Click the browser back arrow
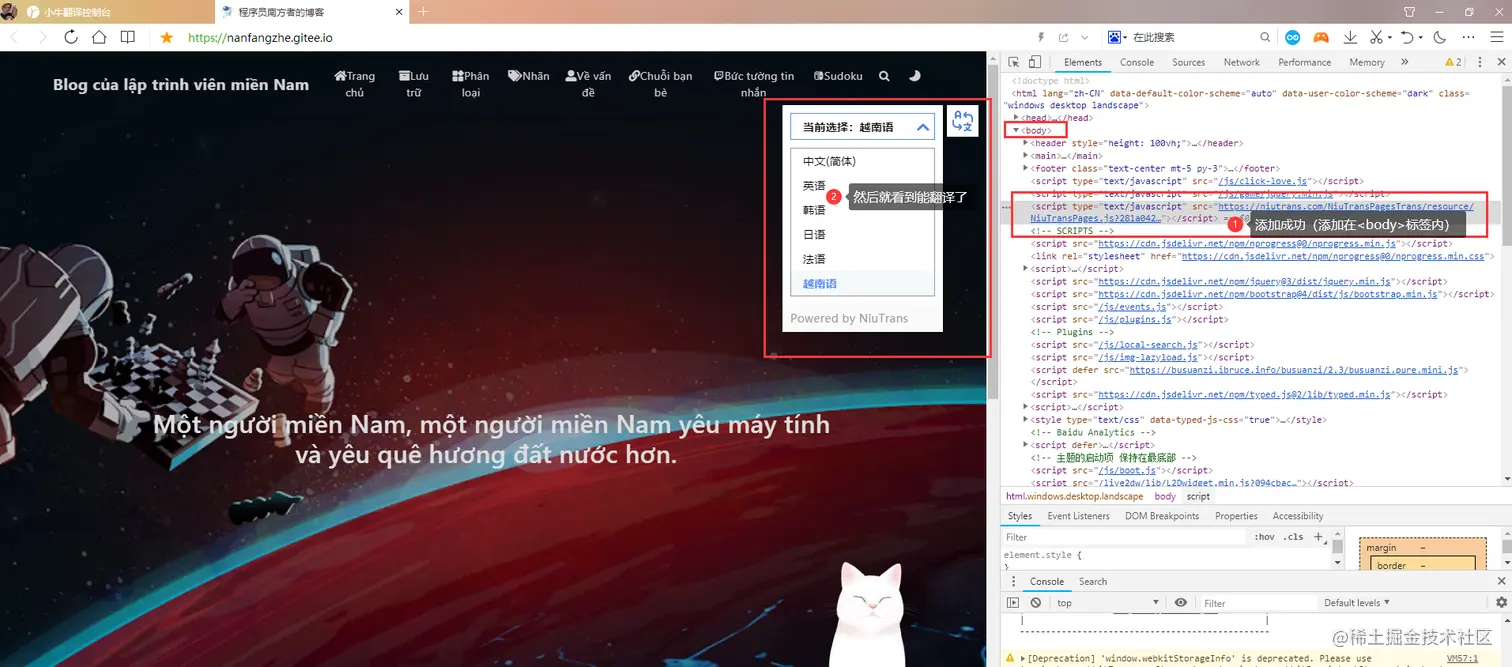Image resolution: width=1512 pixels, height=667 pixels. click(x=15, y=37)
